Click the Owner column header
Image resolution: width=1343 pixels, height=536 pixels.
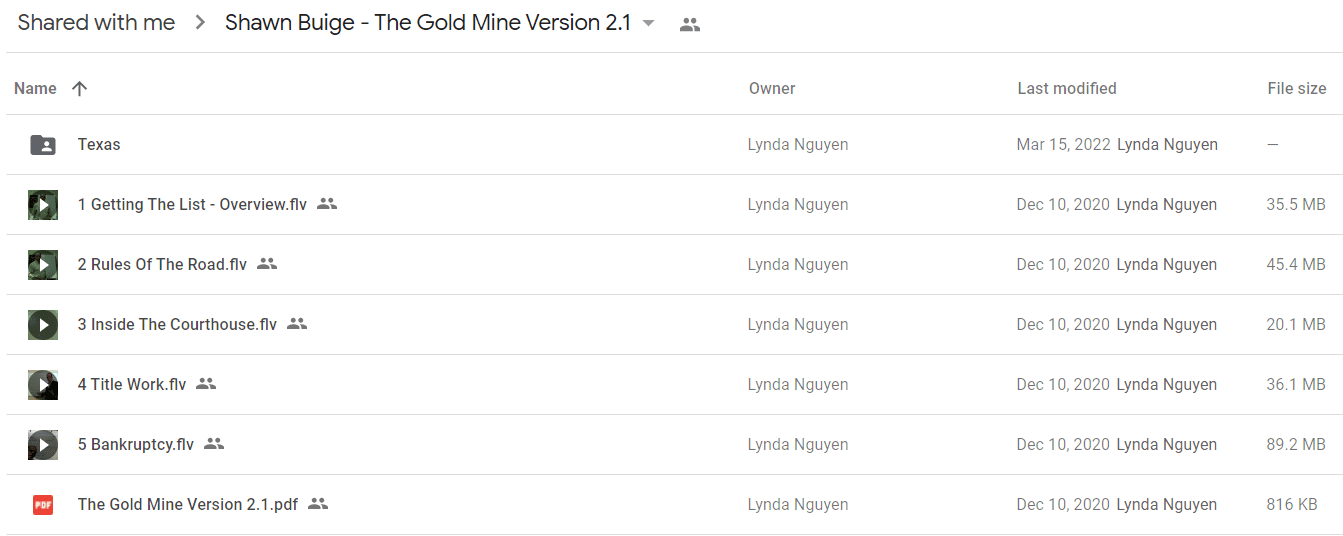click(772, 88)
